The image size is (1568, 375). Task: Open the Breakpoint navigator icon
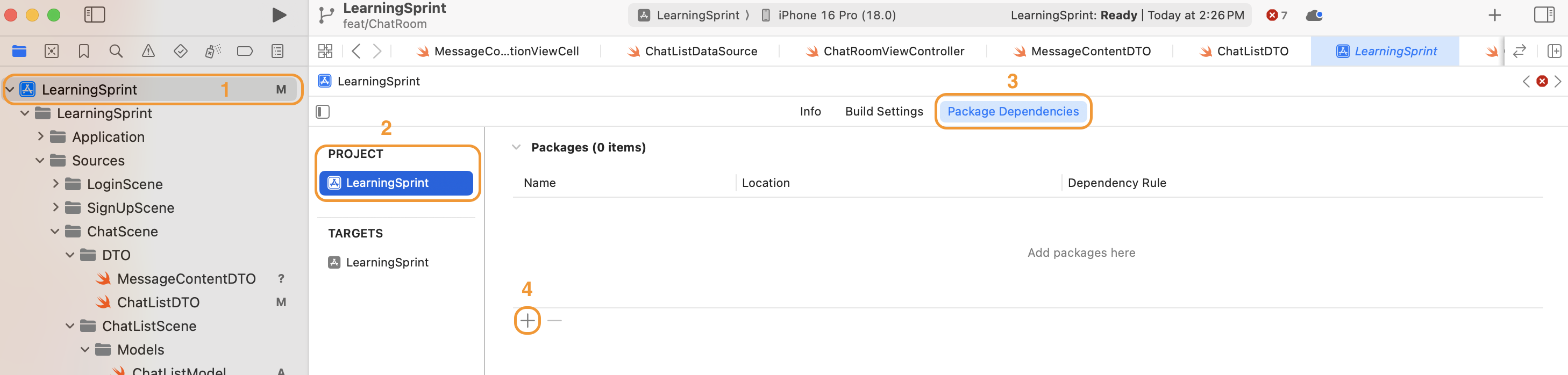[x=245, y=51]
